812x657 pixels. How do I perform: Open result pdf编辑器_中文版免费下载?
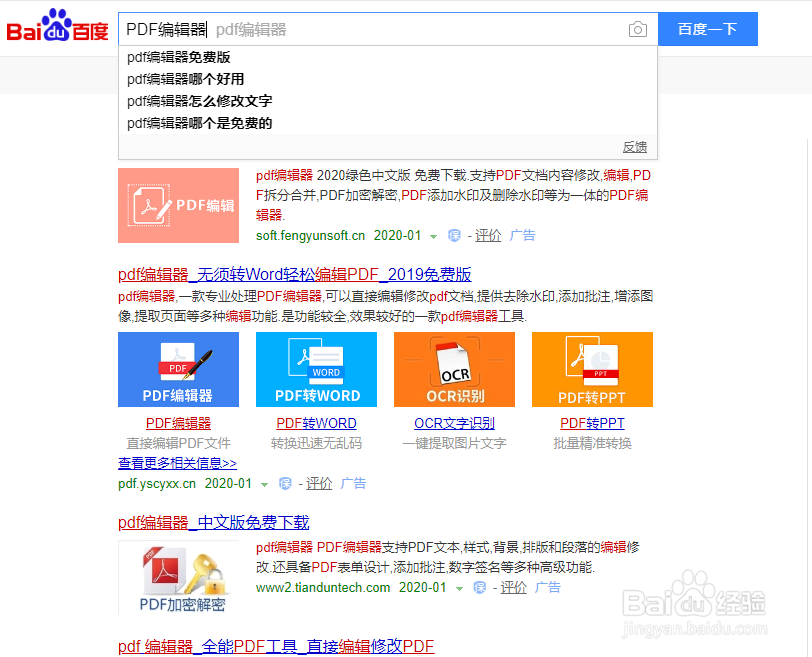213,522
